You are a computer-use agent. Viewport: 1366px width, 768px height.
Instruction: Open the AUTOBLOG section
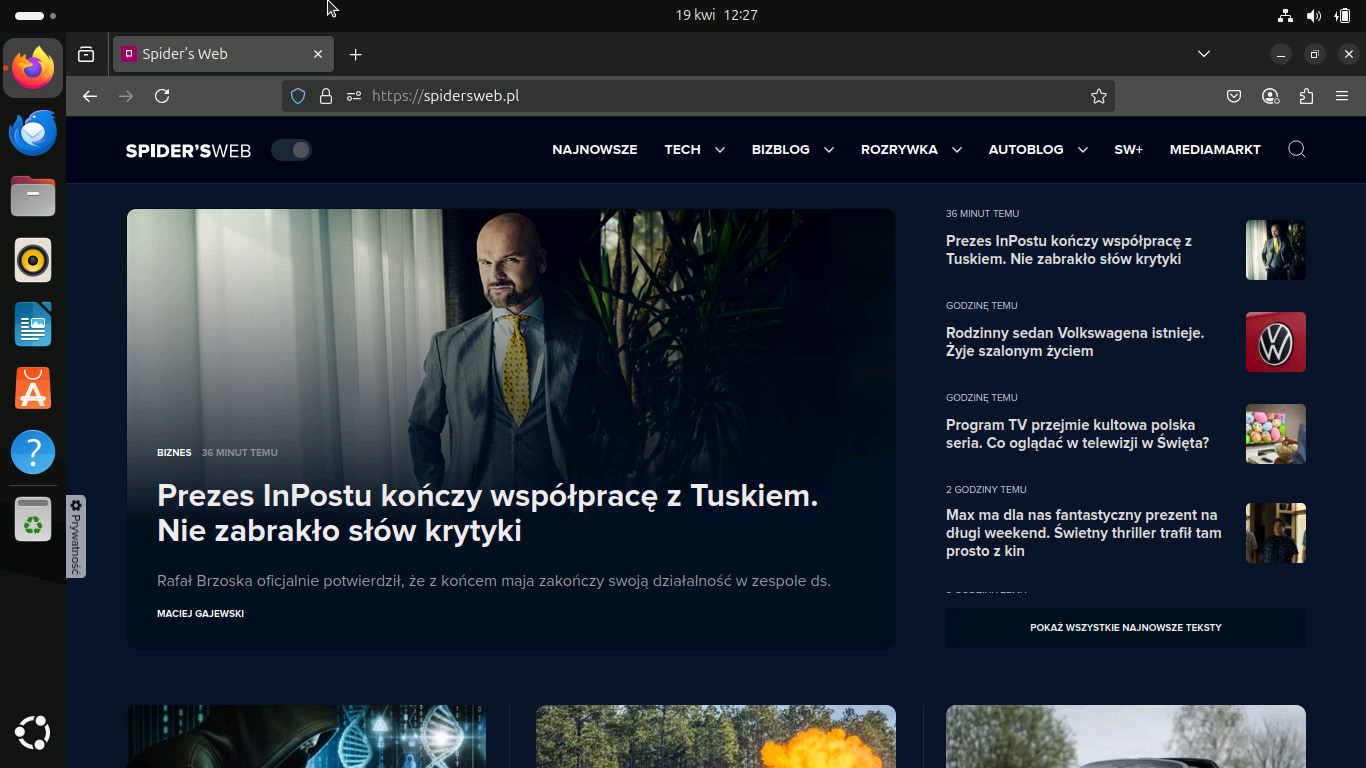pos(1026,150)
